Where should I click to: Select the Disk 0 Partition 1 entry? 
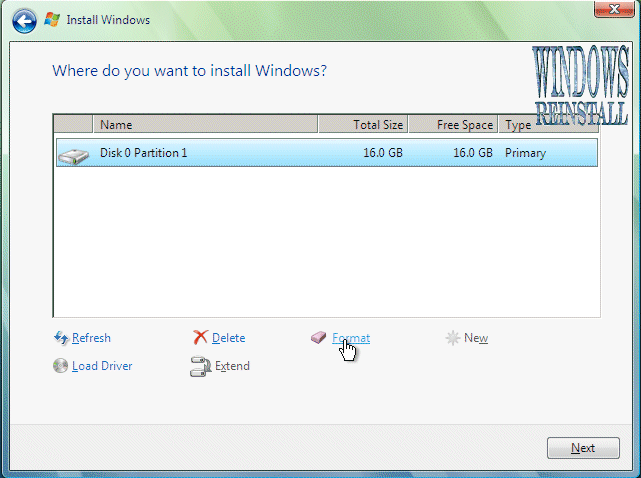pyautogui.click(x=143, y=153)
